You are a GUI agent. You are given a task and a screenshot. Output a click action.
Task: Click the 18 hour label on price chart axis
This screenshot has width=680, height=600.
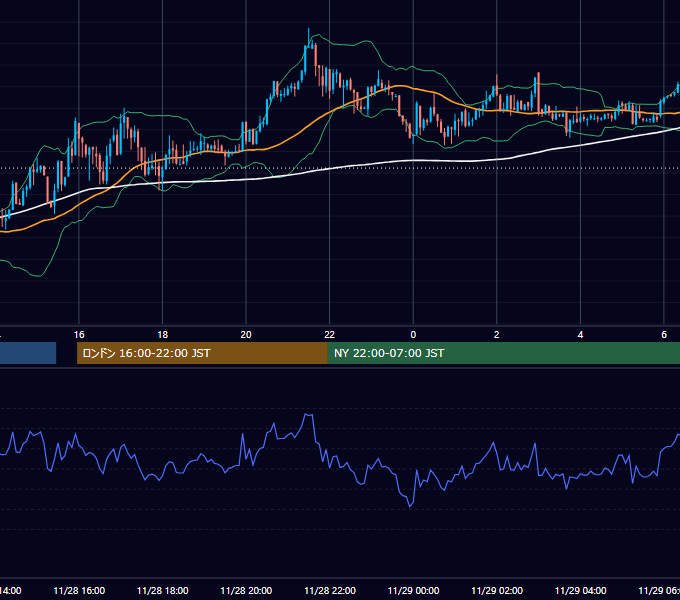coord(162,335)
